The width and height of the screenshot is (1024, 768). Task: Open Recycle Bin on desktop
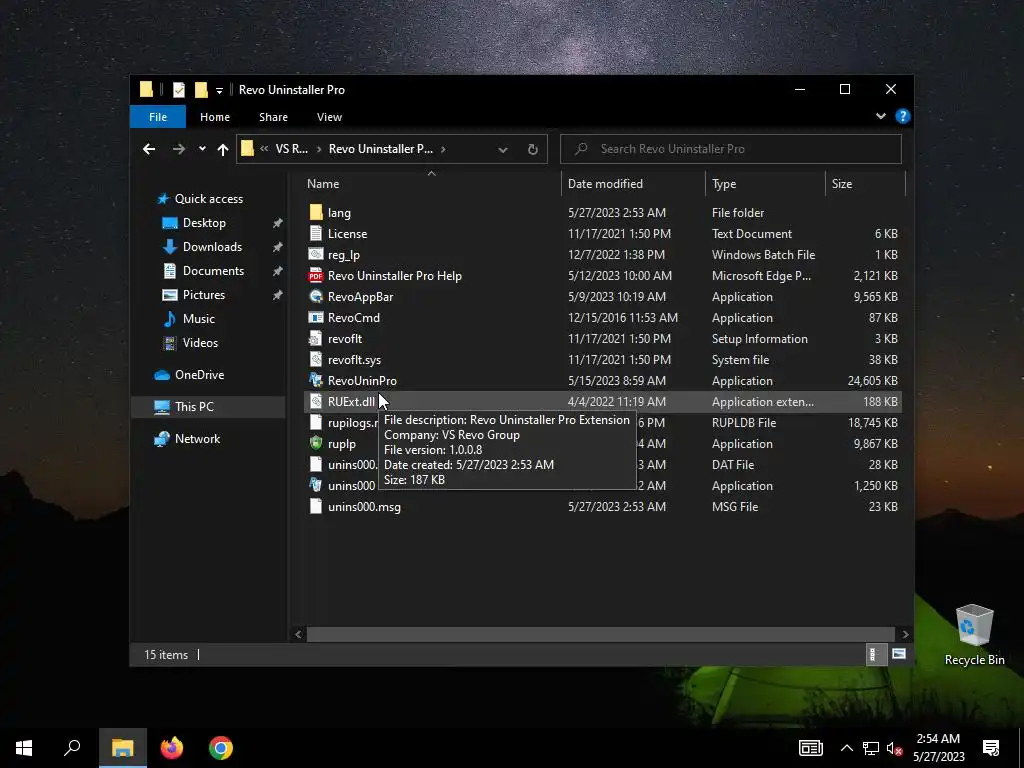[974, 635]
